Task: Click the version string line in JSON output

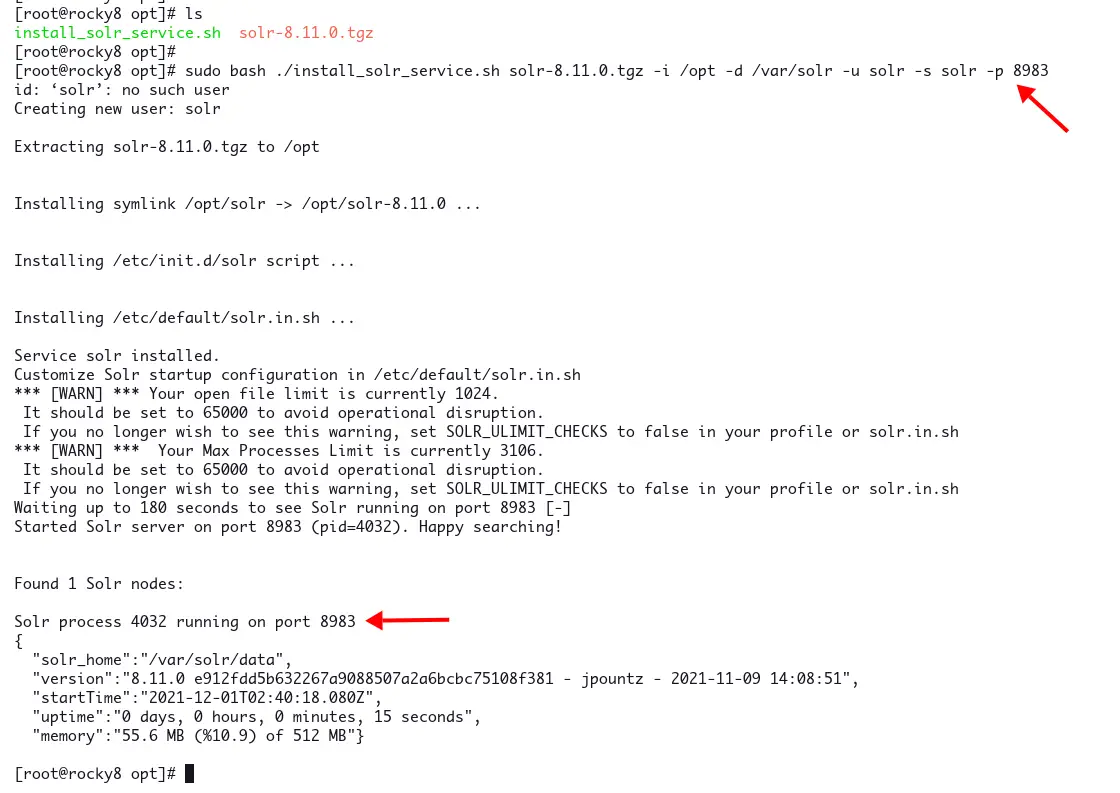Action: (446, 679)
